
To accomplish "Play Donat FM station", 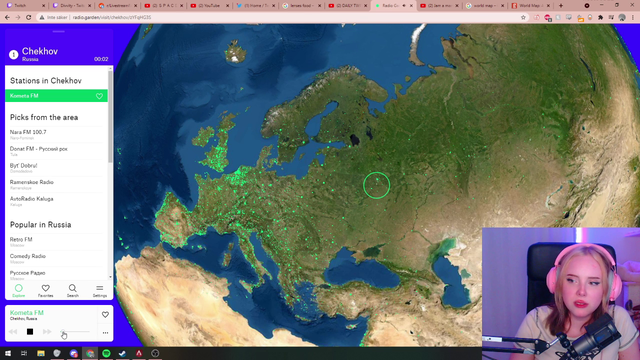I will [56, 151].
